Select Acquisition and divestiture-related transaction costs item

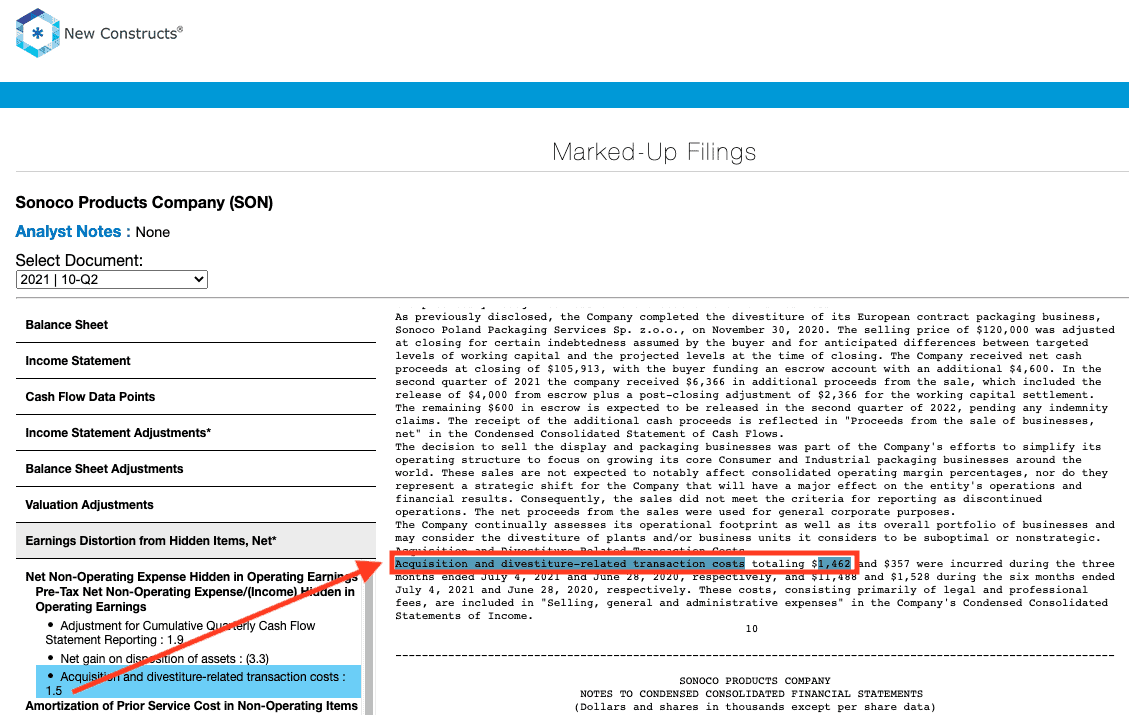point(198,682)
